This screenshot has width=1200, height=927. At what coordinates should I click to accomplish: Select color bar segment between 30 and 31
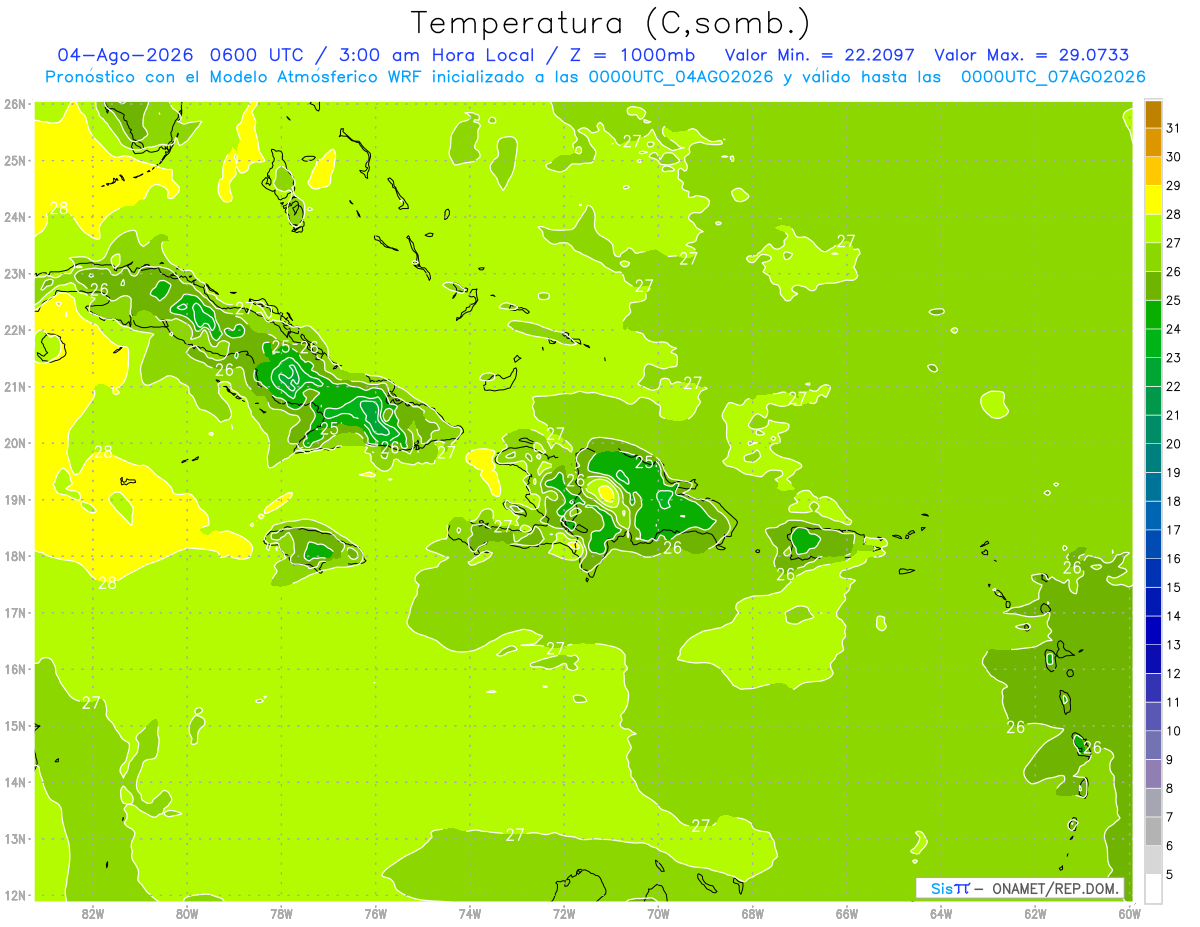[x=1154, y=143]
